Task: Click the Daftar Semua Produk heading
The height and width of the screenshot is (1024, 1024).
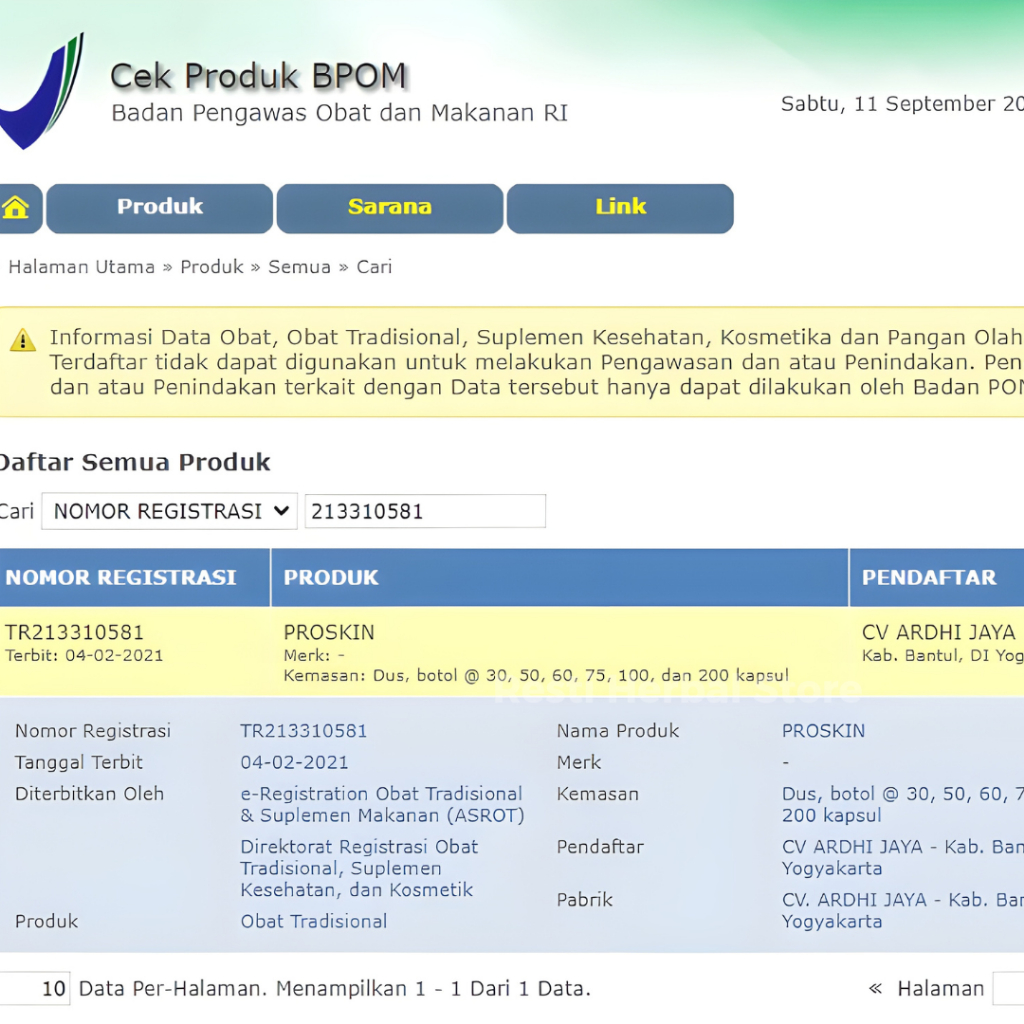Action: point(135,462)
